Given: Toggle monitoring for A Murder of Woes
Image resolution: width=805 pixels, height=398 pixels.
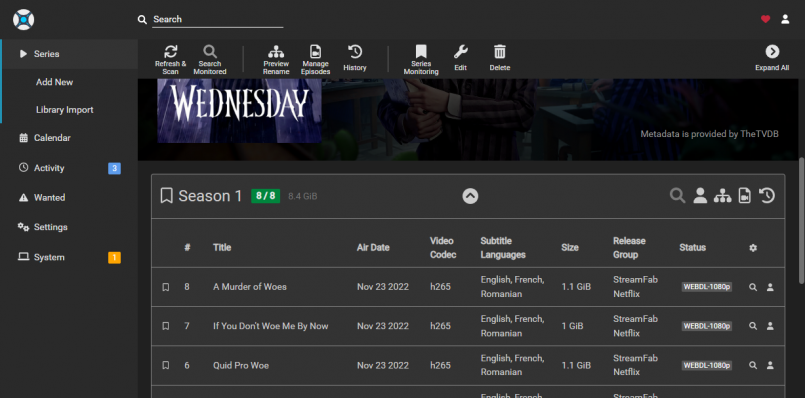Looking at the screenshot, I should pyautogui.click(x=166, y=287).
